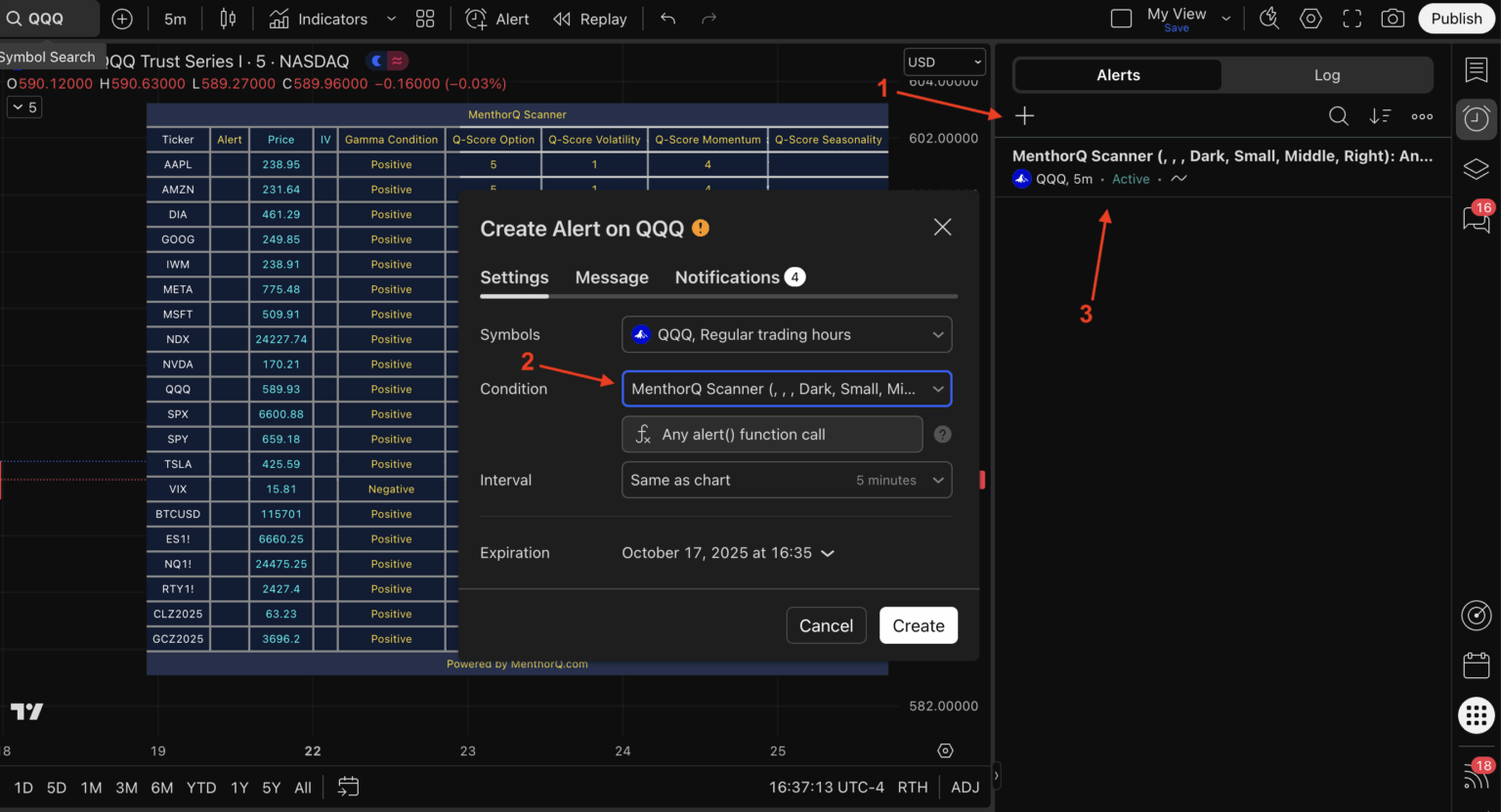Open the Symbols dropdown in the alert dialog
Image resolution: width=1501 pixels, height=812 pixels.
coord(787,334)
